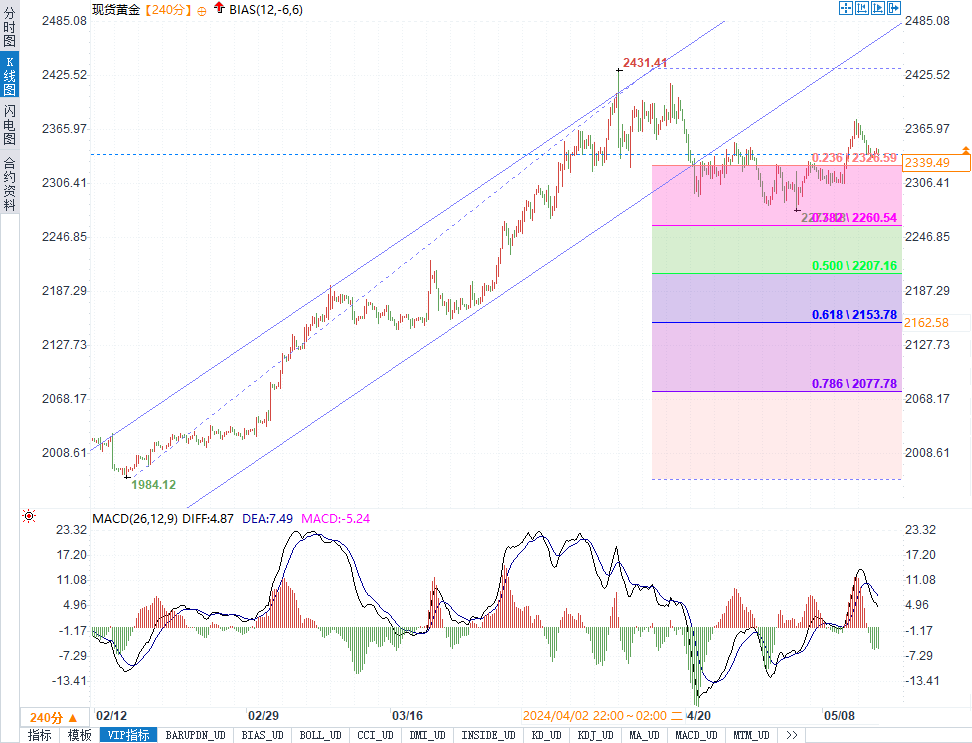Open the 合约资料 side tab

pyautogui.click(x=9, y=183)
